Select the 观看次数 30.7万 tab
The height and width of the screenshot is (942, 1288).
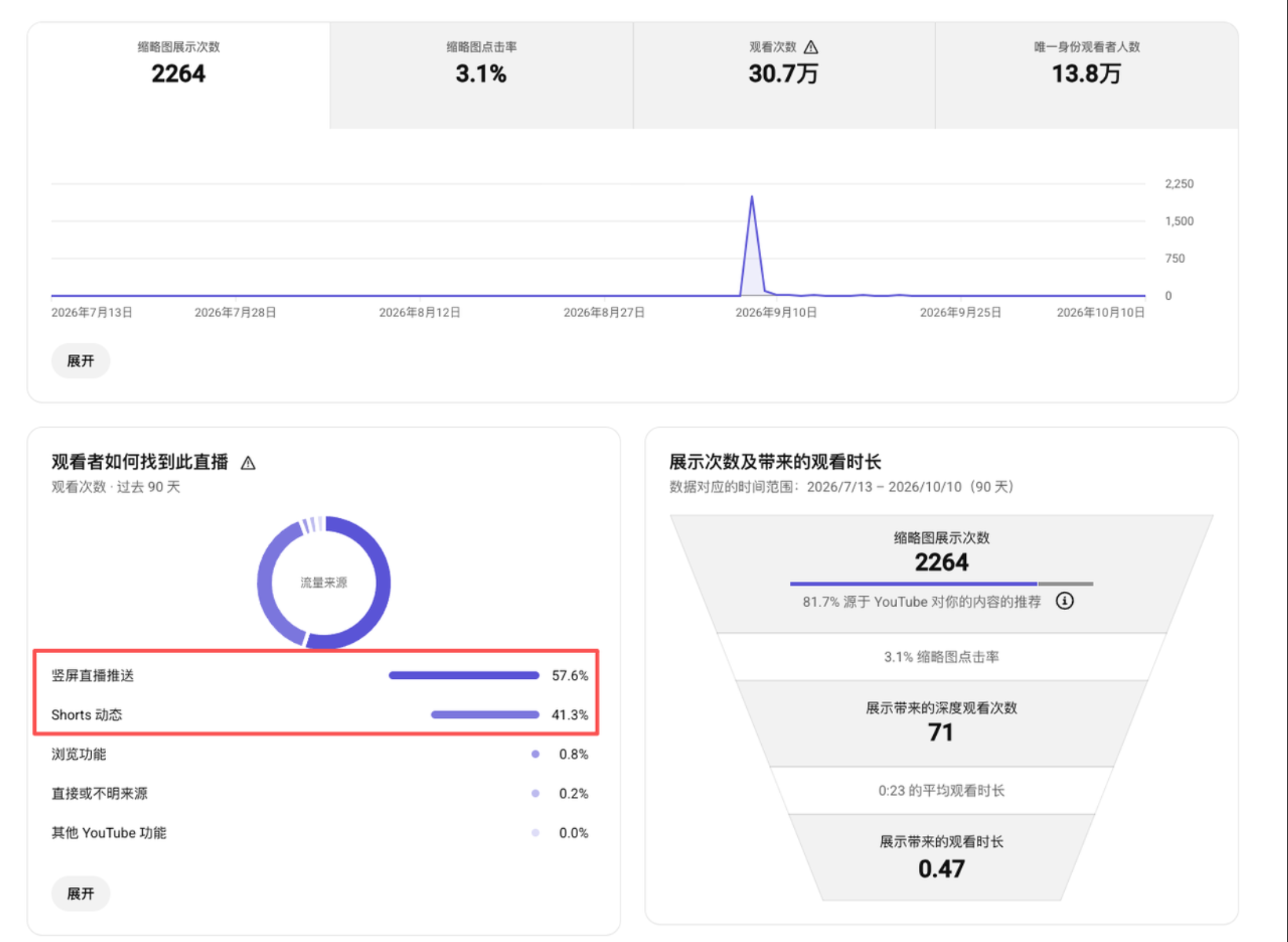[784, 75]
